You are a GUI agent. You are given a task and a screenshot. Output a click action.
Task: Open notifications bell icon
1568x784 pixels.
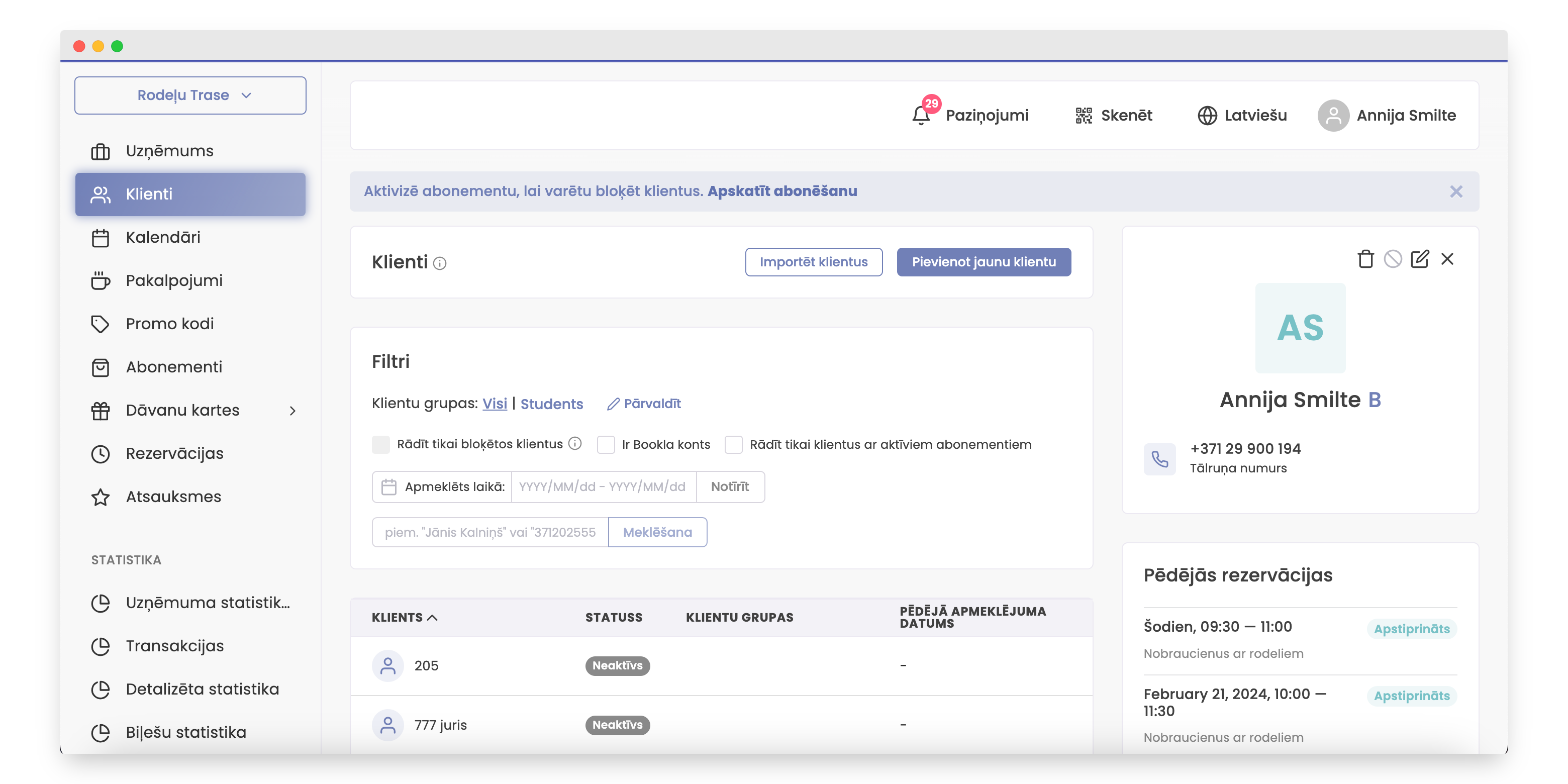[x=921, y=115]
